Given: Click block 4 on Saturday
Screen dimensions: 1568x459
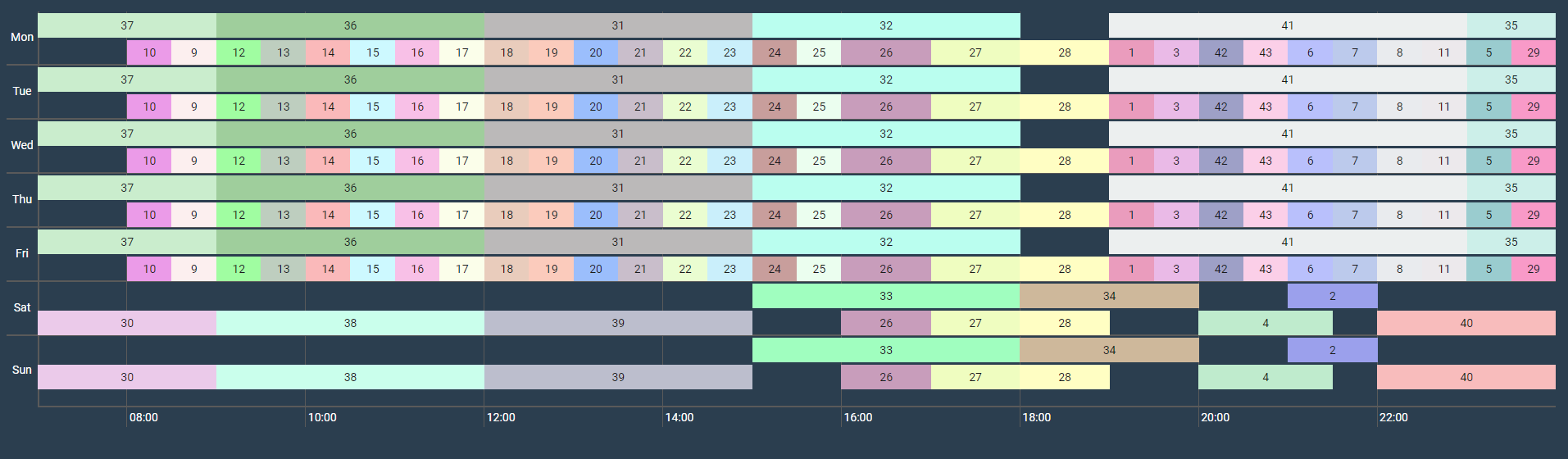Looking at the screenshot, I should [x=1265, y=323].
